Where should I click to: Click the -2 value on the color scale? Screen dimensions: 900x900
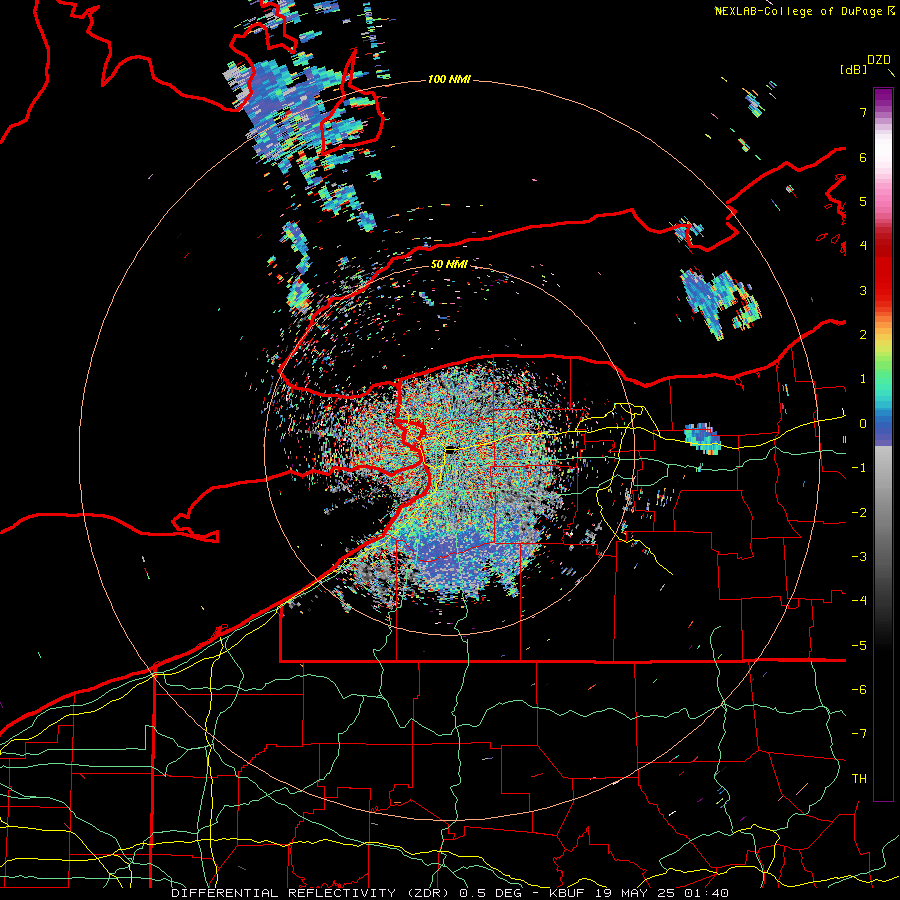[x=859, y=513]
